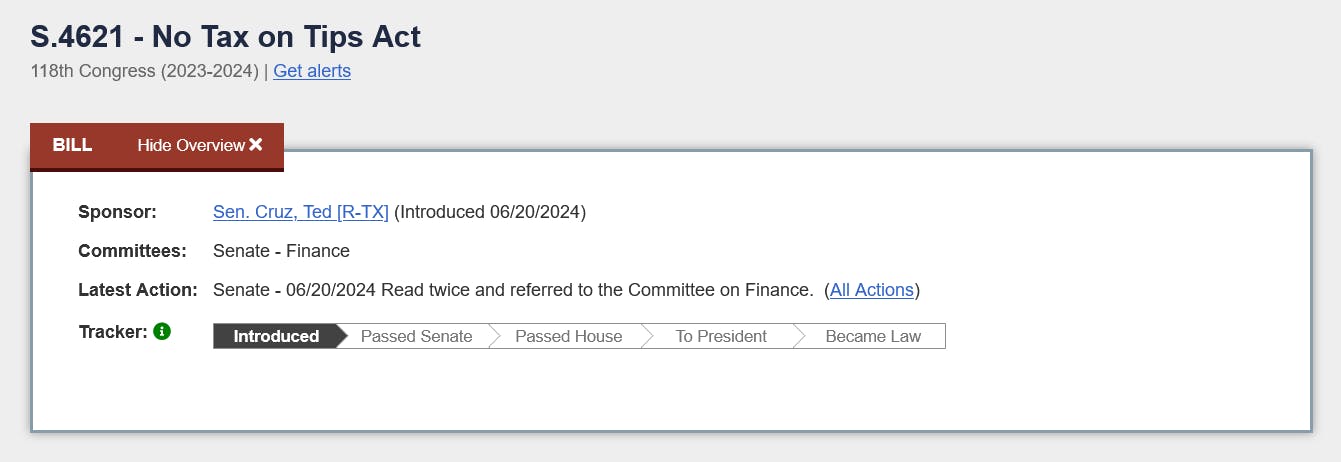
Task: Open sponsor Sen. Cruz, Ted profile link
Action: point(300,212)
